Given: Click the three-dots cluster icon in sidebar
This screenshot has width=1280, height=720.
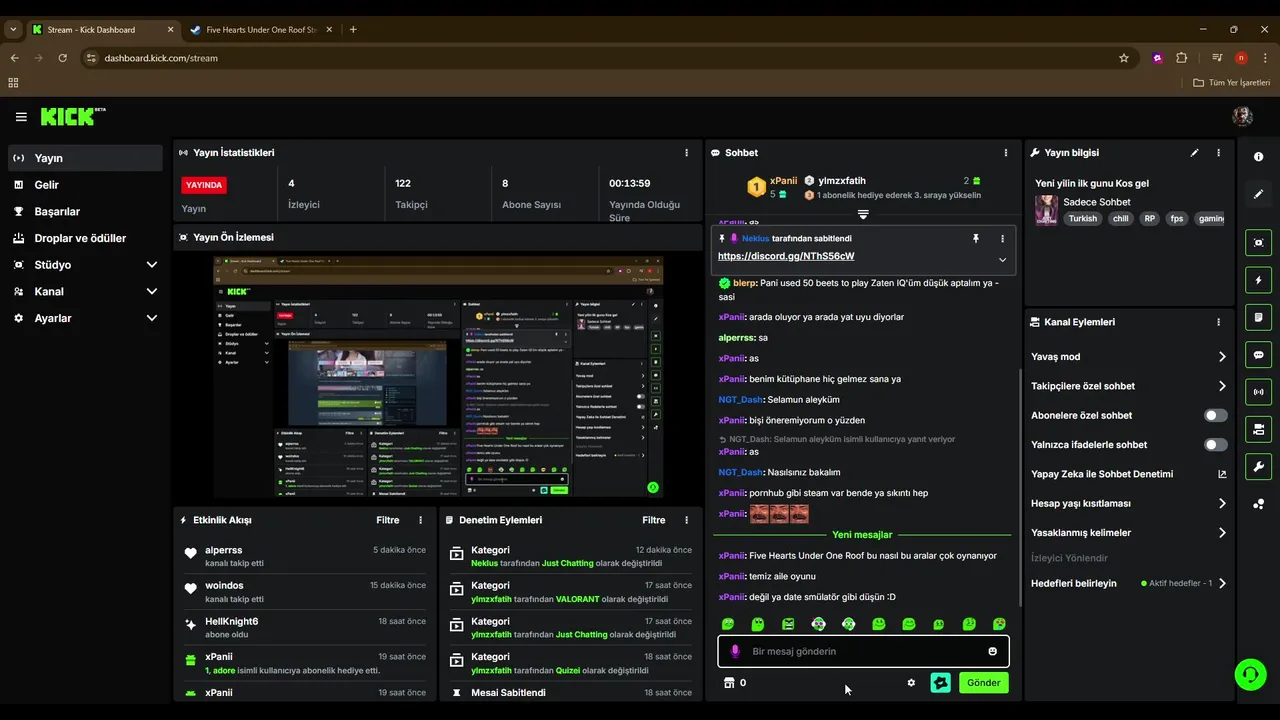Looking at the screenshot, I should point(1258,504).
